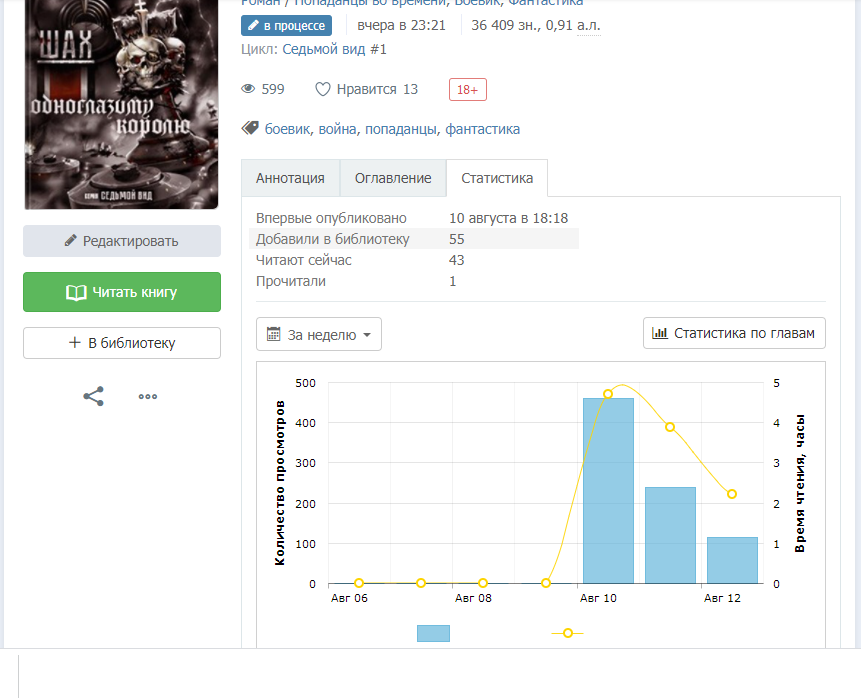Click the green 'Читать книгу' button
The width and height of the screenshot is (861, 698).
pyautogui.click(x=122, y=292)
